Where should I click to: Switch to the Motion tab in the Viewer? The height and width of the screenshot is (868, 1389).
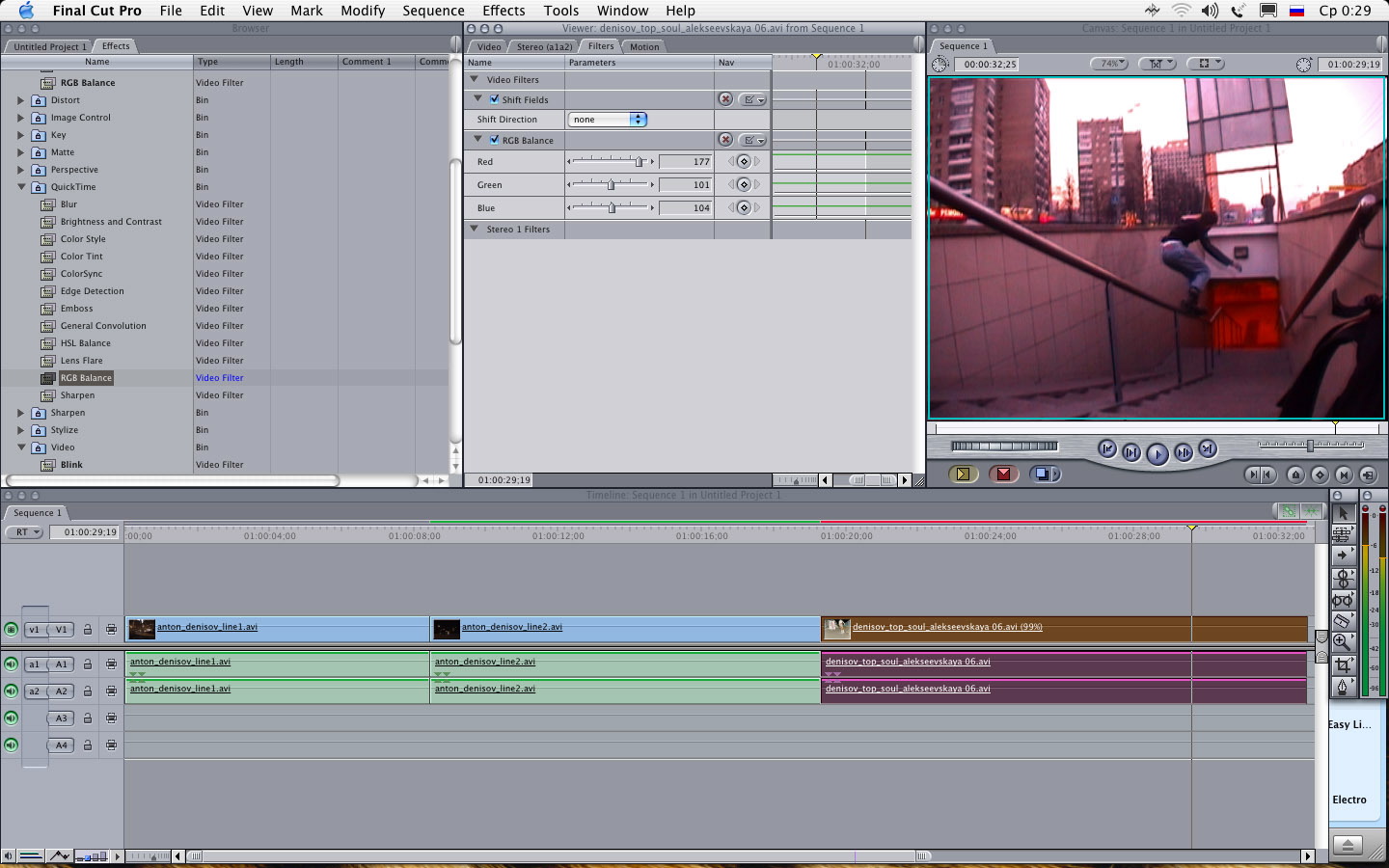click(644, 46)
